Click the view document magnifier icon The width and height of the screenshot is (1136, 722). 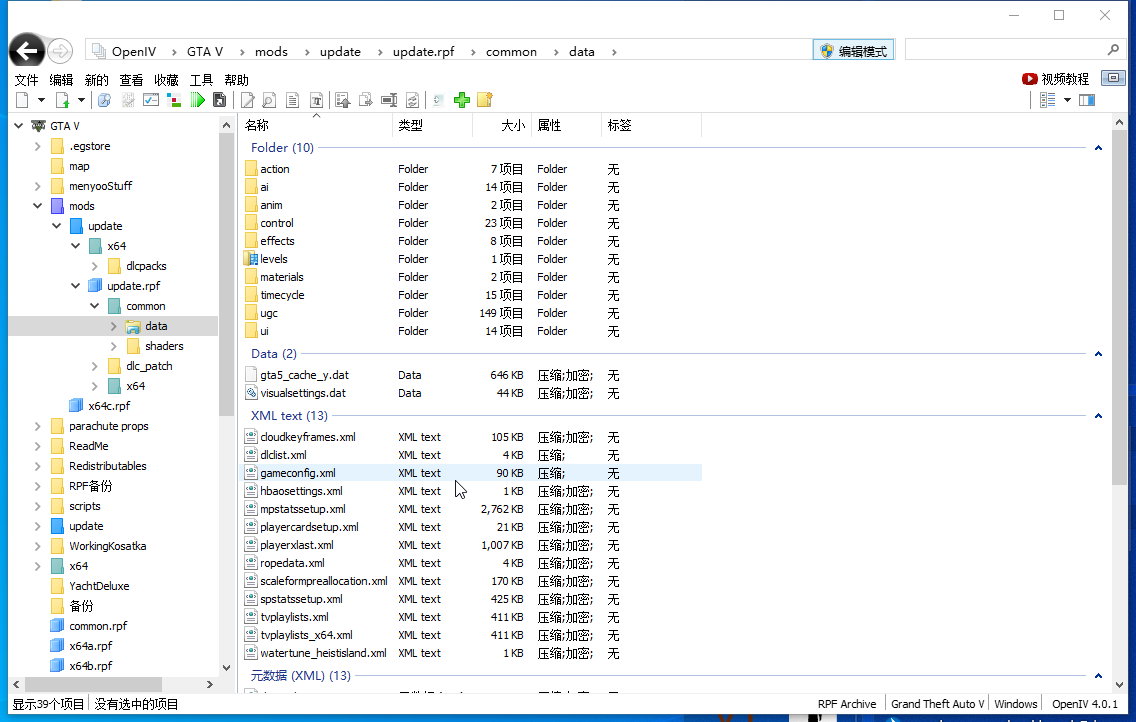(269, 100)
